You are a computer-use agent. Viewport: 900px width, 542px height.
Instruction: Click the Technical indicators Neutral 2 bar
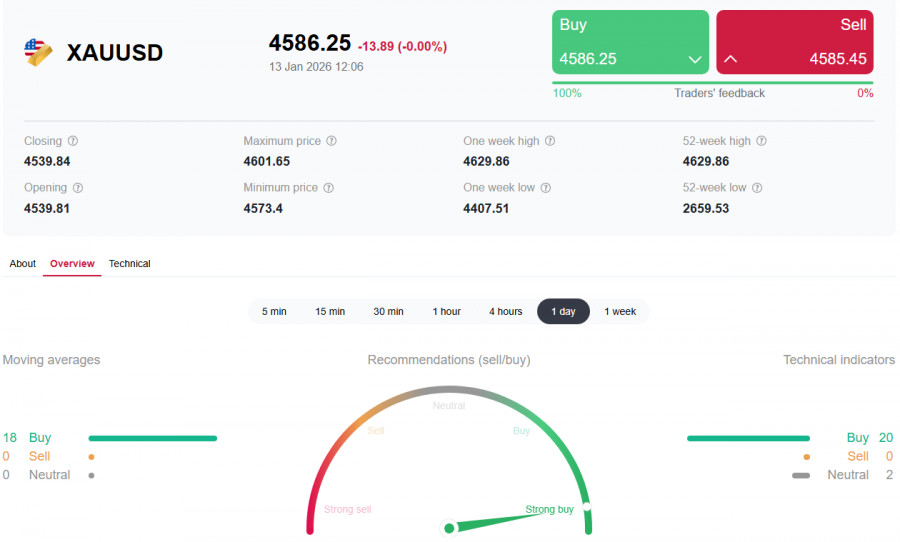coord(801,475)
